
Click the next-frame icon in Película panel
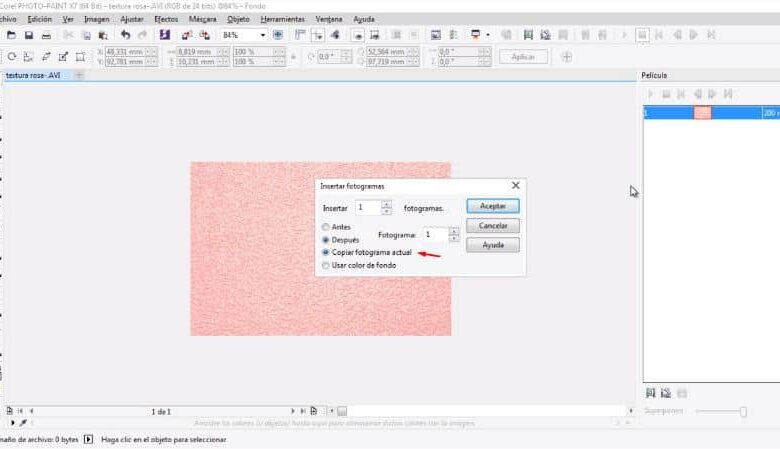(x=712, y=94)
